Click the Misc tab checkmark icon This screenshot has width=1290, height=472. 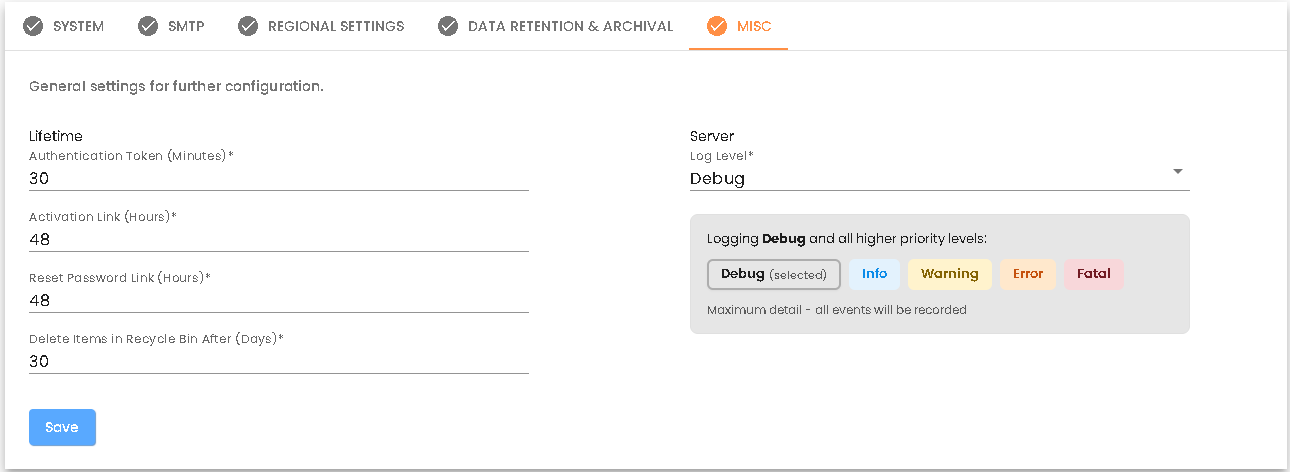(x=717, y=26)
